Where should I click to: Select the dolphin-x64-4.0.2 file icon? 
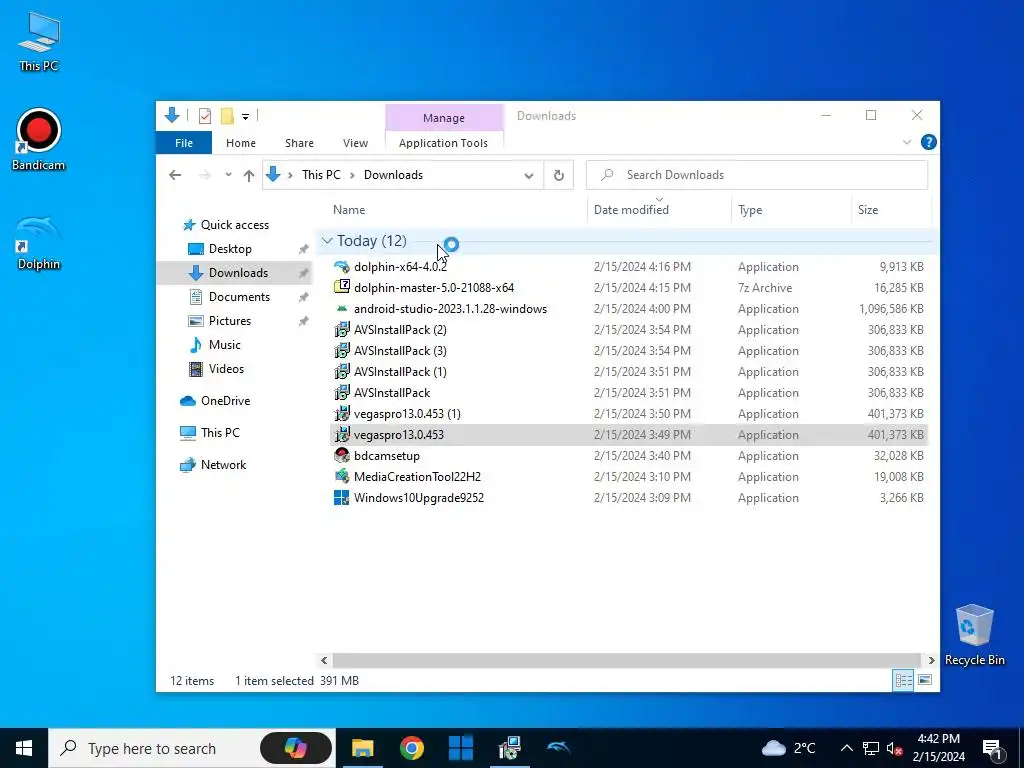click(x=342, y=266)
